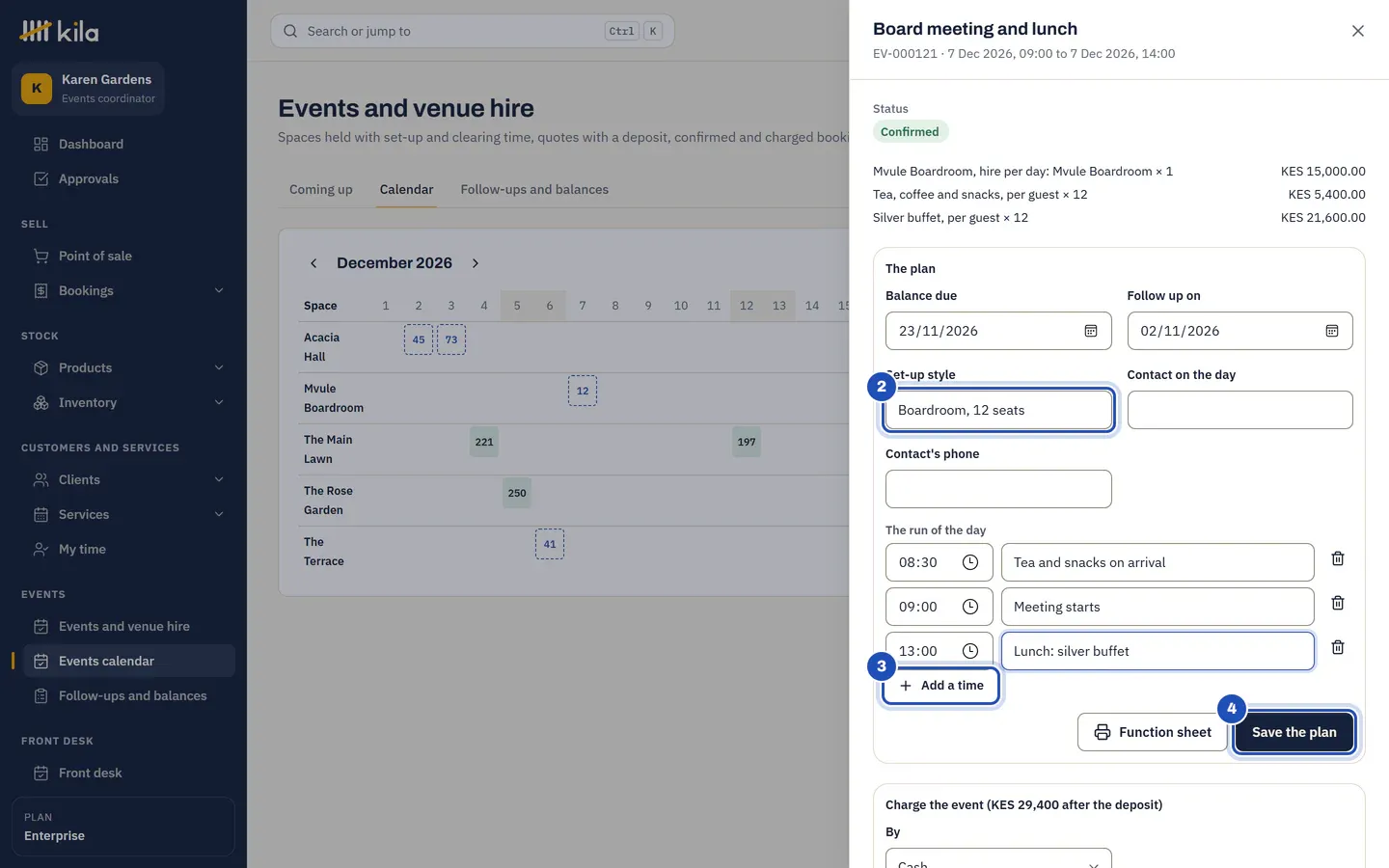
Task: Open the Function sheet
Action: pyautogui.click(x=1152, y=732)
